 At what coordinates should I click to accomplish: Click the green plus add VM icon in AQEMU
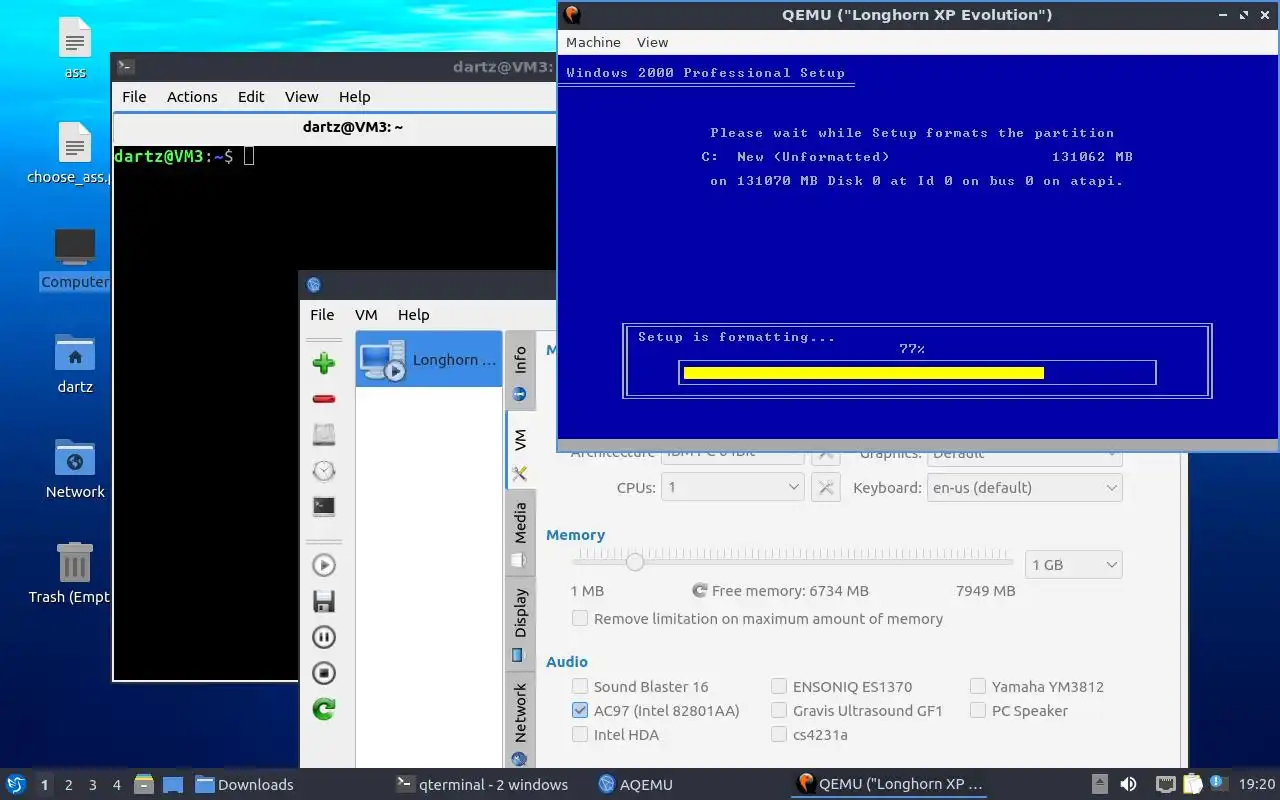(x=323, y=363)
